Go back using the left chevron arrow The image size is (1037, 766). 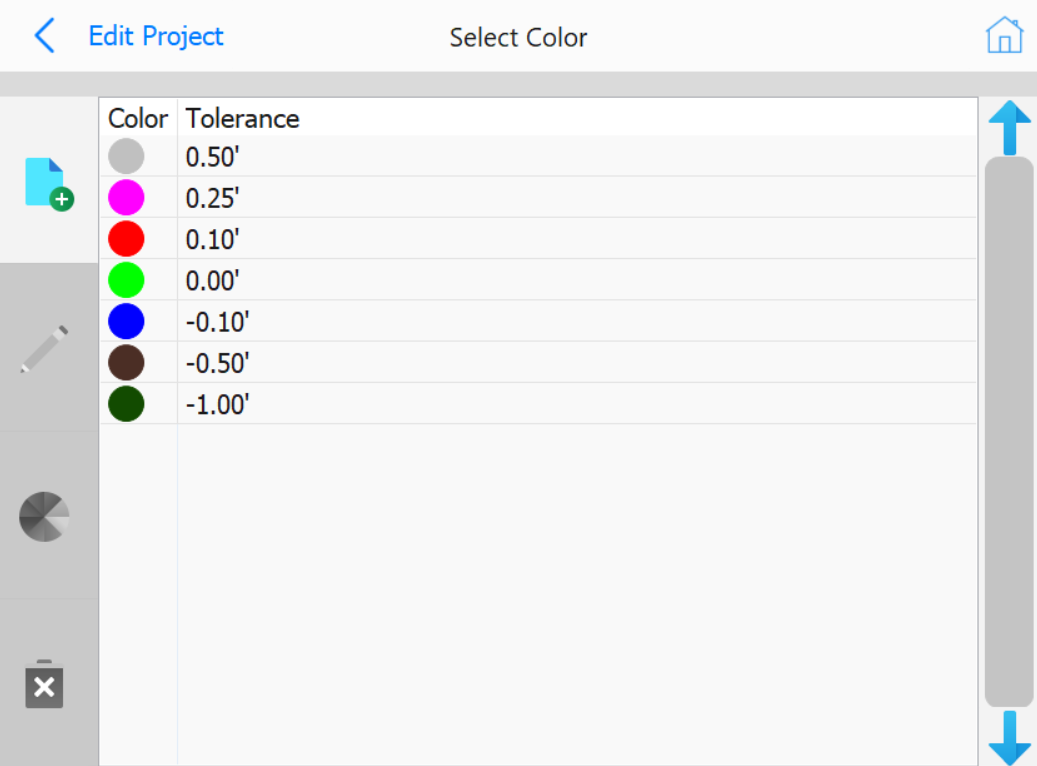click(x=44, y=36)
